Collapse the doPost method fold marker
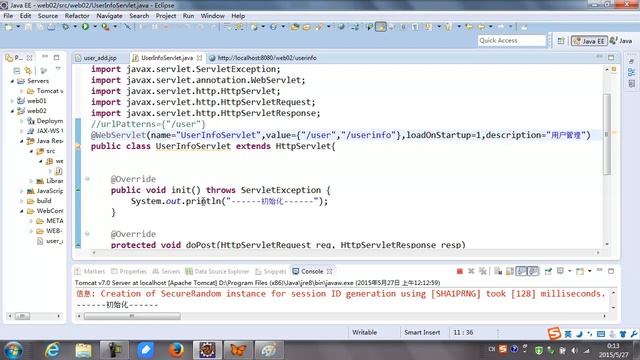The image size is (640, 360). pyautogui.click(x=87, y=234)
